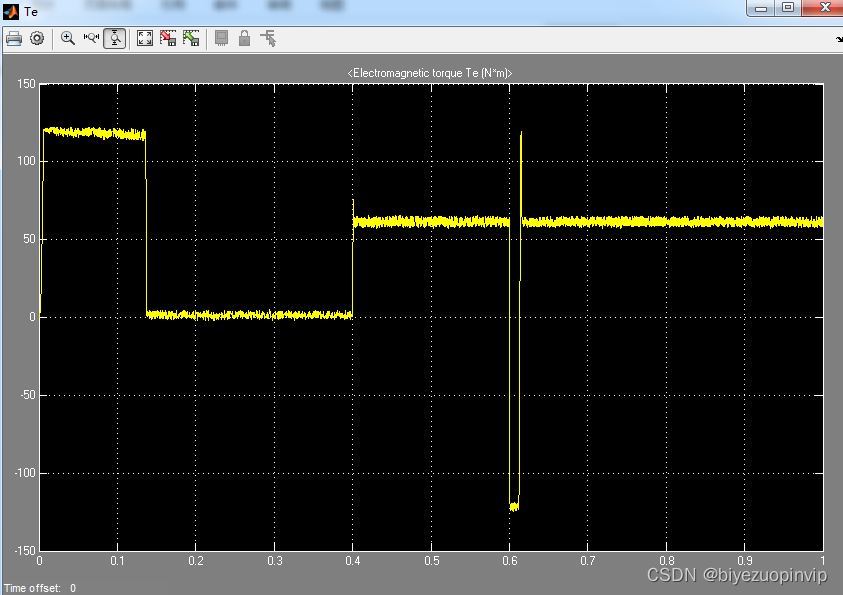Select the Zoom magnifier tool

coord(68,38)
